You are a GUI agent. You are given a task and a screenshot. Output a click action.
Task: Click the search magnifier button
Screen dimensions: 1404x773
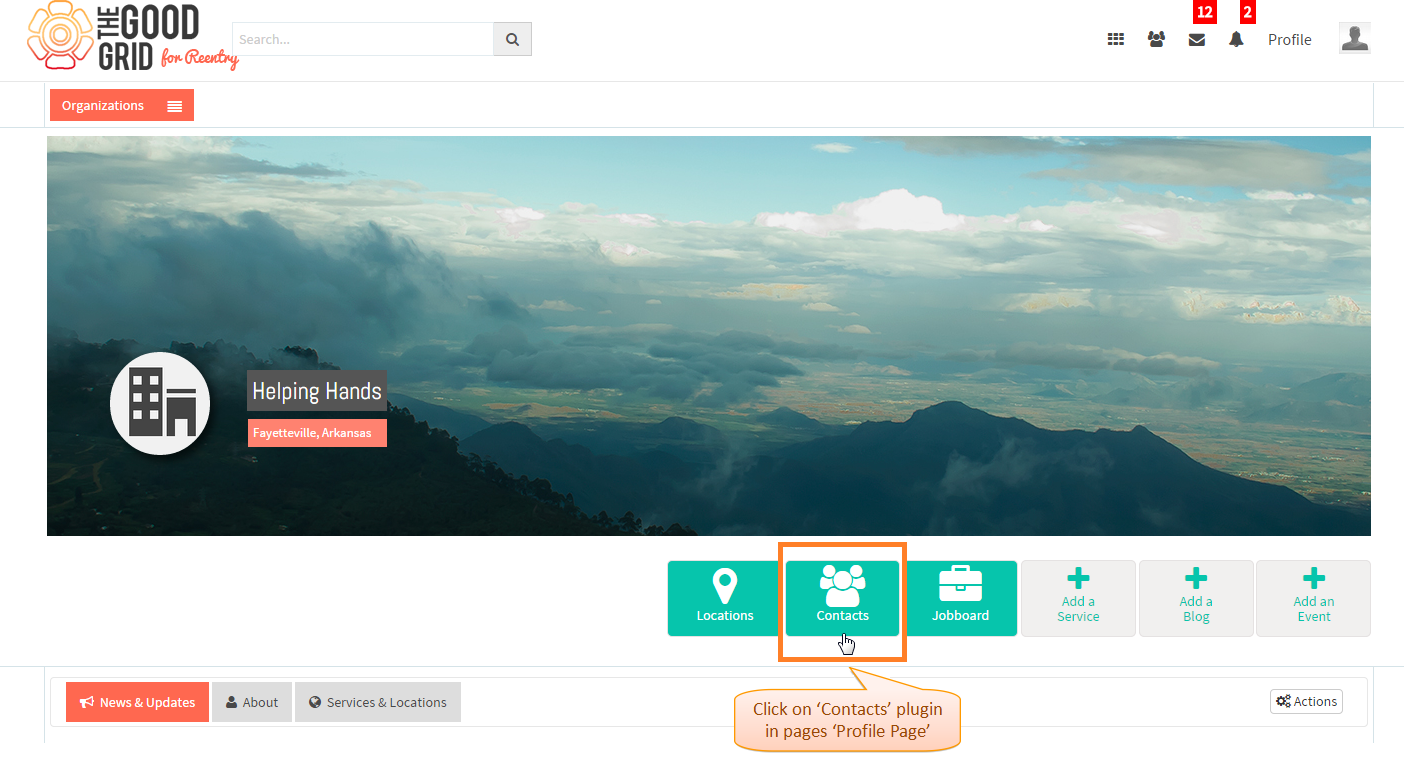[512, 39]
